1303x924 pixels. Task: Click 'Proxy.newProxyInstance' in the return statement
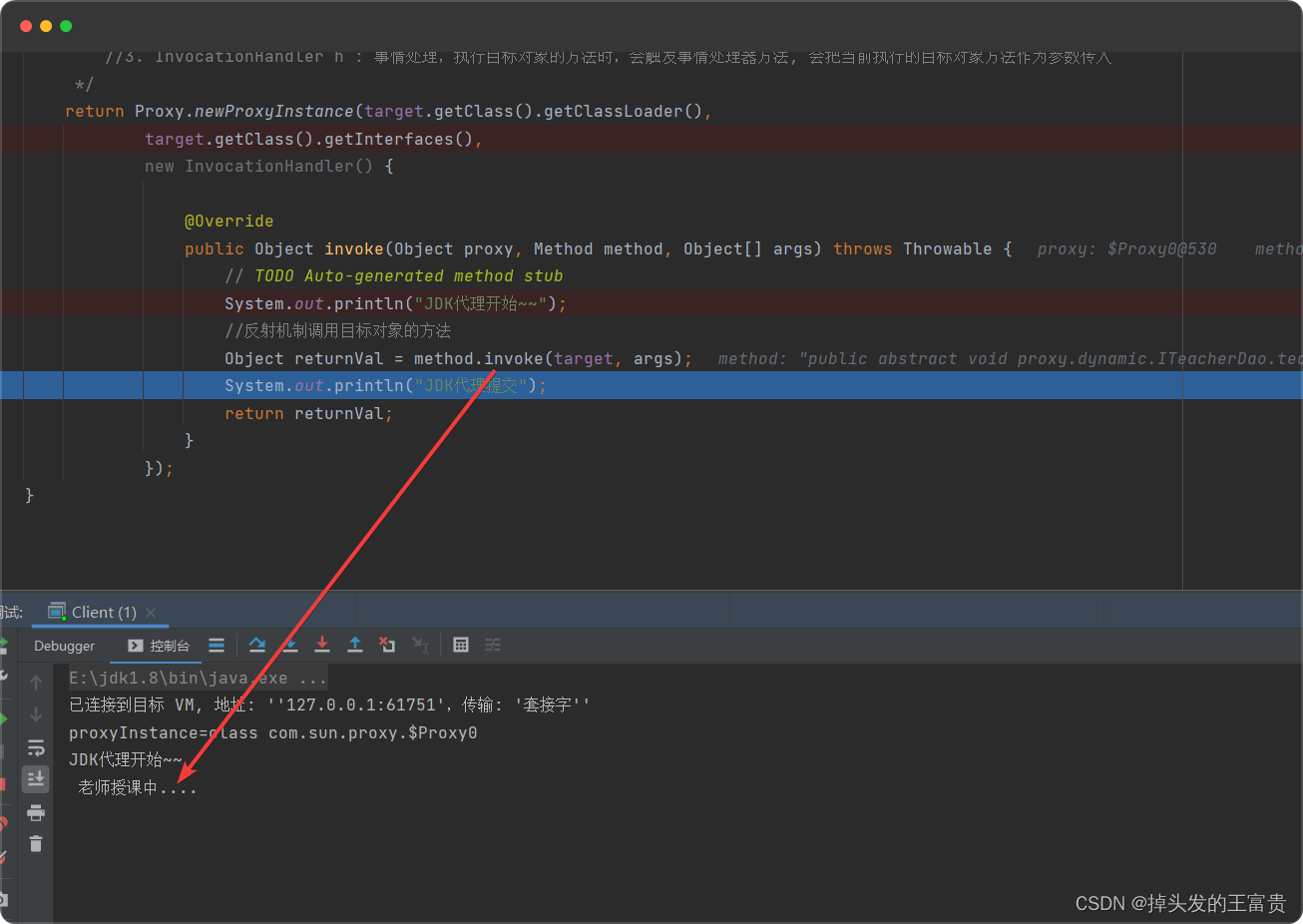[x=244, y=112]
